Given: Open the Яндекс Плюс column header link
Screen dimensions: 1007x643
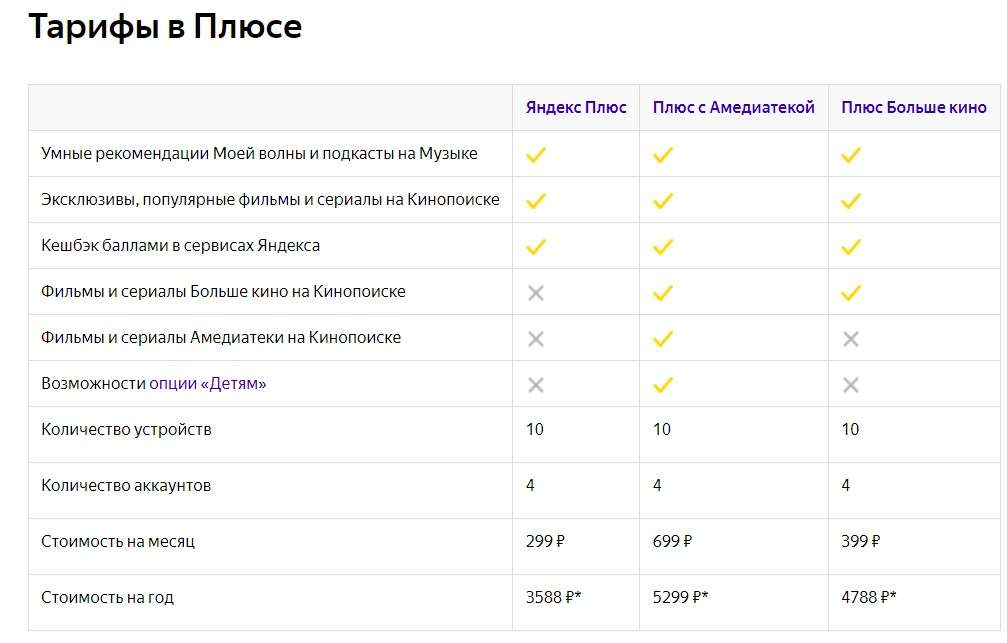Looking at the screenshot, I should pyautogui.click(x=576, y=107).
